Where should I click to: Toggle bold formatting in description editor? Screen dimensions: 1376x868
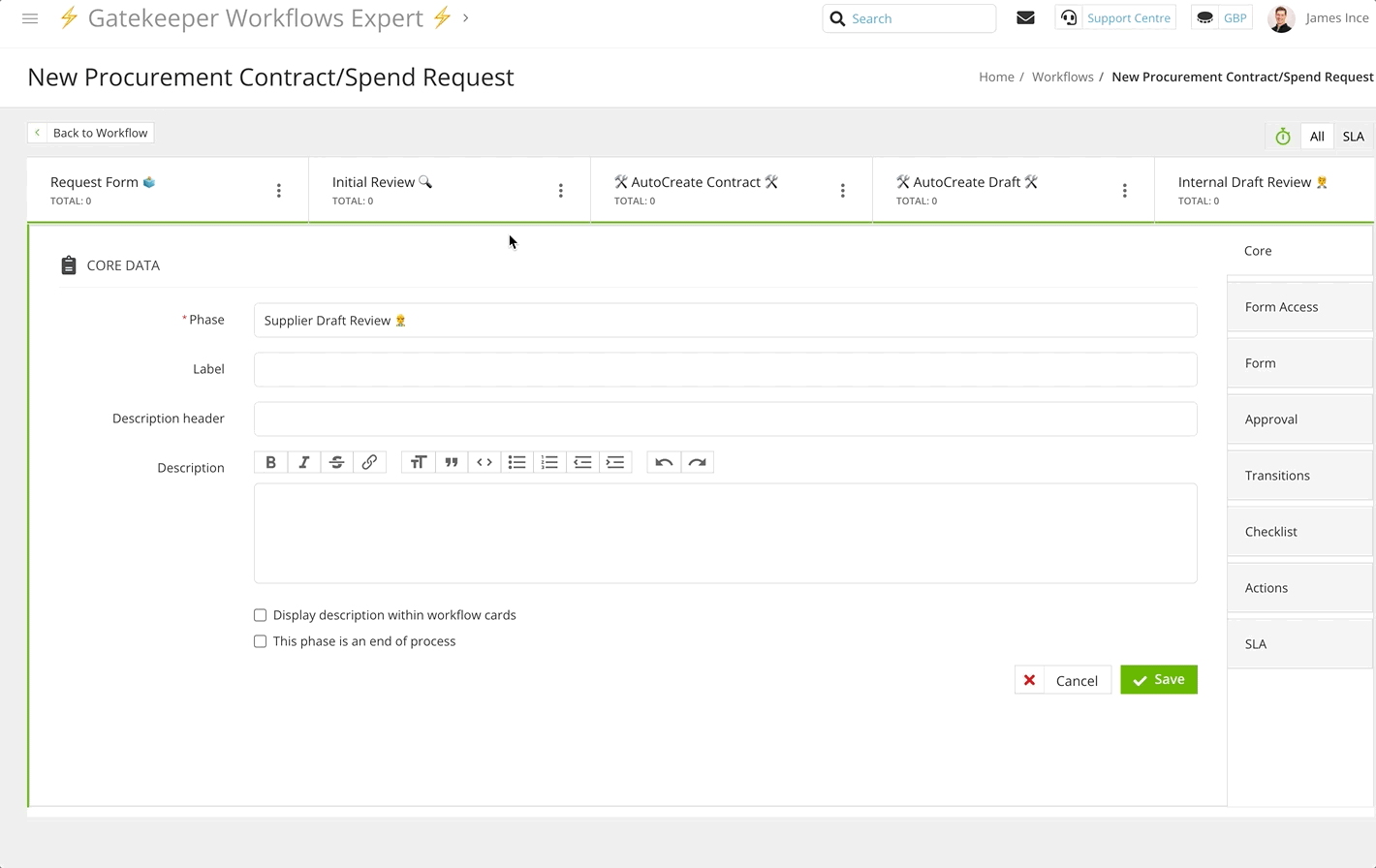(270, 462)
